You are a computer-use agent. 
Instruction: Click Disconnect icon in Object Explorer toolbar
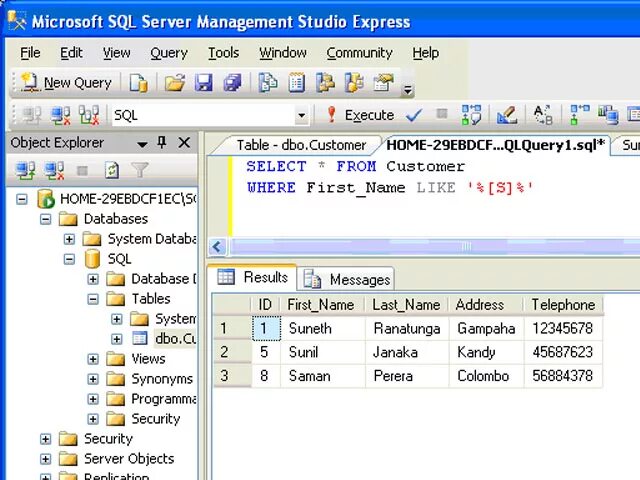55,171
